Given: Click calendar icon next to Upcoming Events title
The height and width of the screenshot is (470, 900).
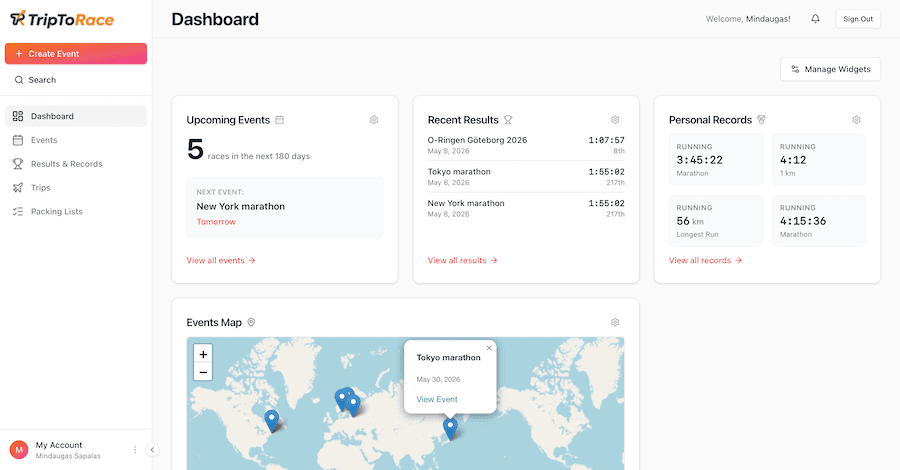Looking at the screenshot, I should 280,120.
